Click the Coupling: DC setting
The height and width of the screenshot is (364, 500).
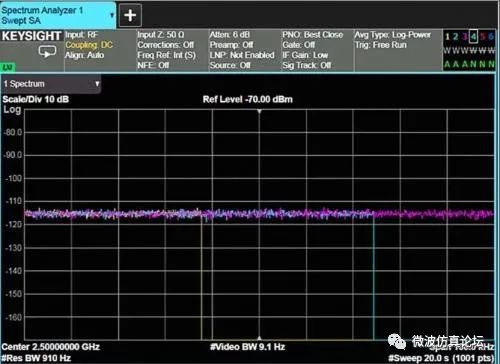coord(89,45)
